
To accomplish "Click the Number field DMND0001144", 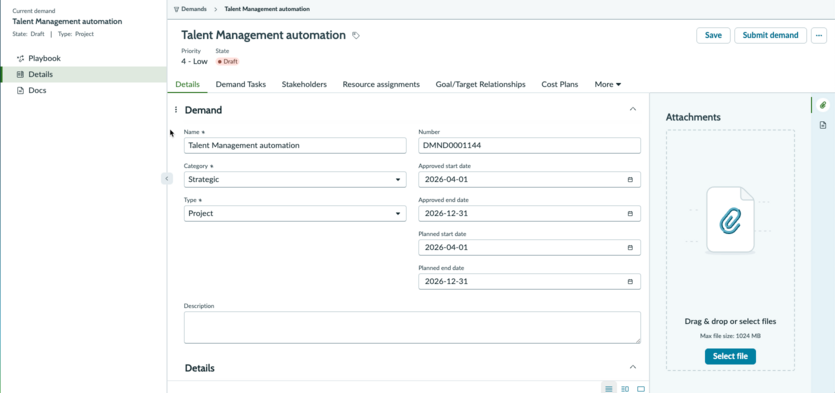I will coord(529,145).
